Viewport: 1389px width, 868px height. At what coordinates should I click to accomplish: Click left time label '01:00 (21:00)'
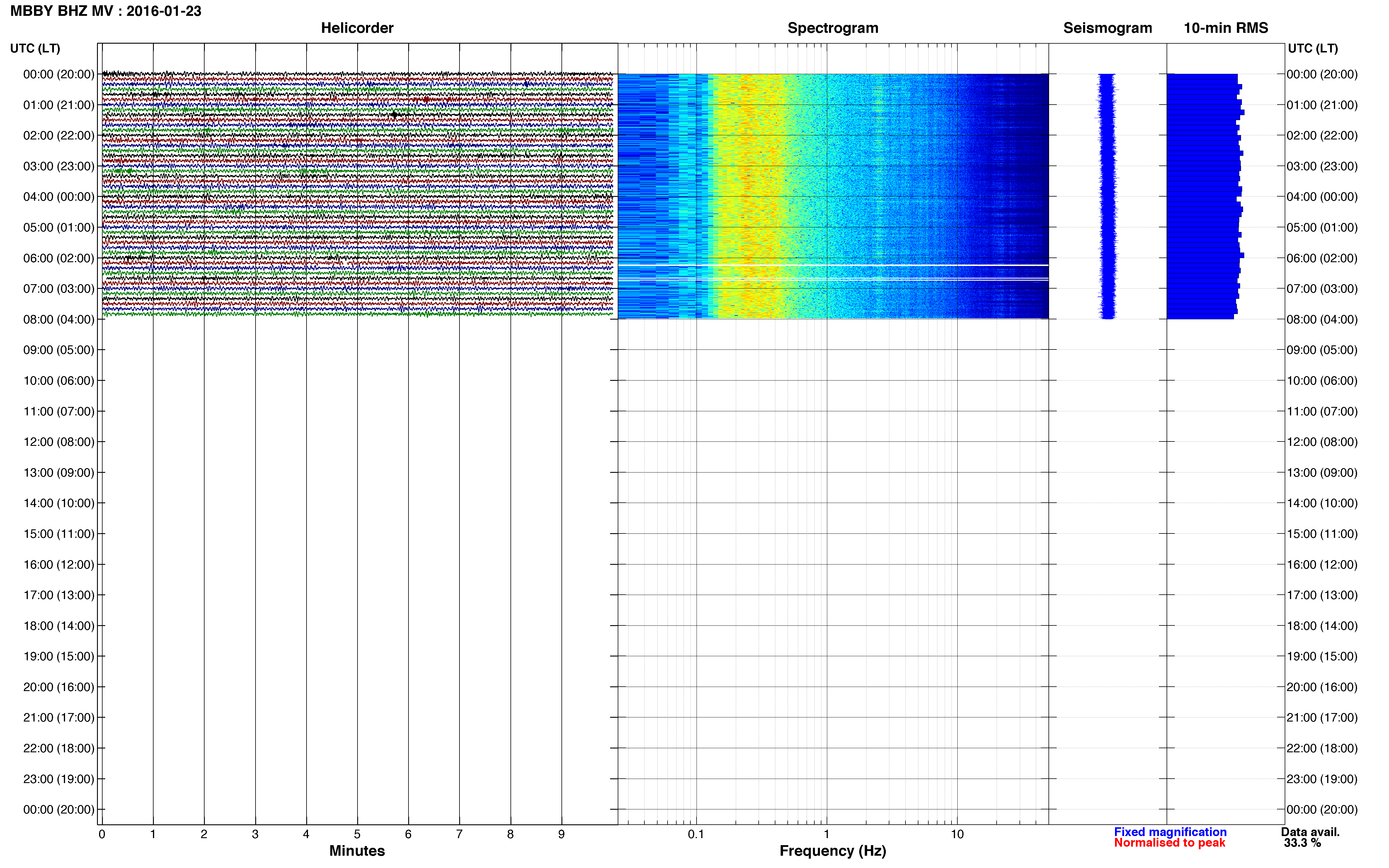pos(59,105)
